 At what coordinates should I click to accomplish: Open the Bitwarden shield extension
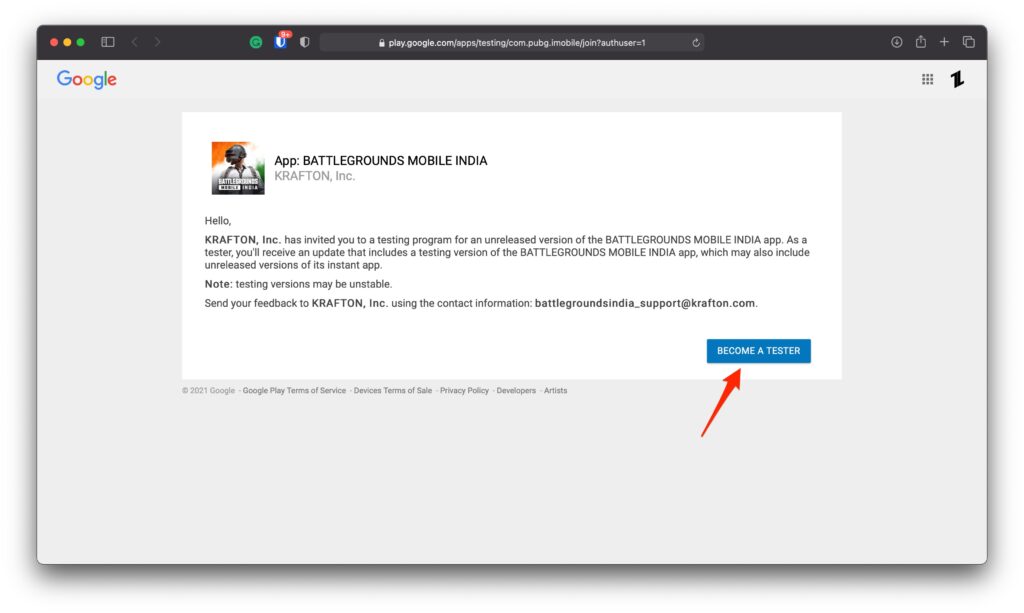(x=280, y=42)
